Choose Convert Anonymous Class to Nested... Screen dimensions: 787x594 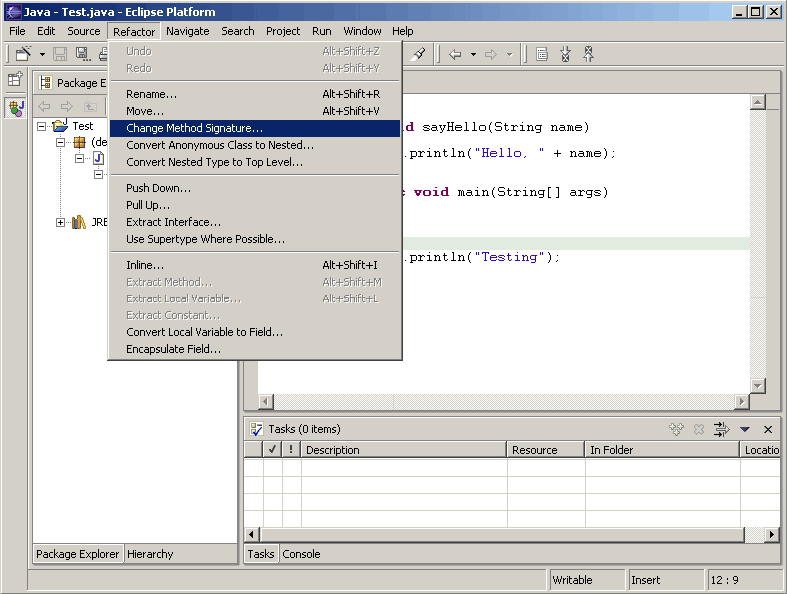click(x=255, y=145)
